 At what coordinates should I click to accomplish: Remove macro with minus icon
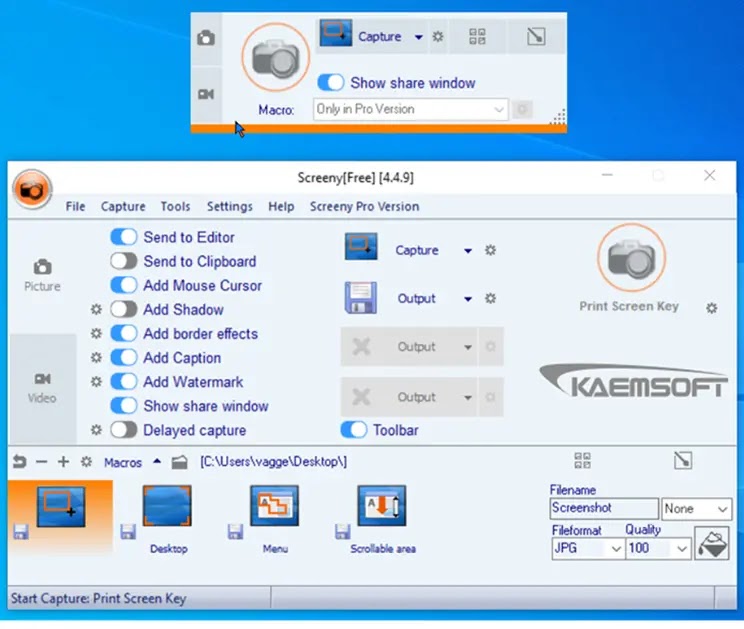click(42, 462)
